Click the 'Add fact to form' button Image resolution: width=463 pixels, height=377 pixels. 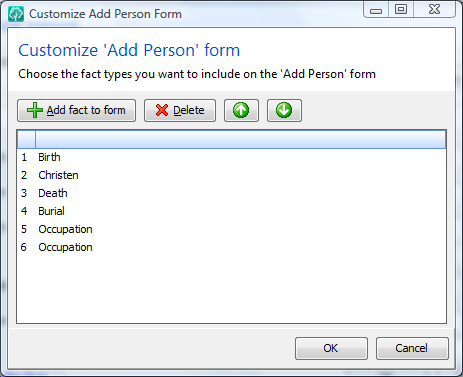click(x=76, y=110)
